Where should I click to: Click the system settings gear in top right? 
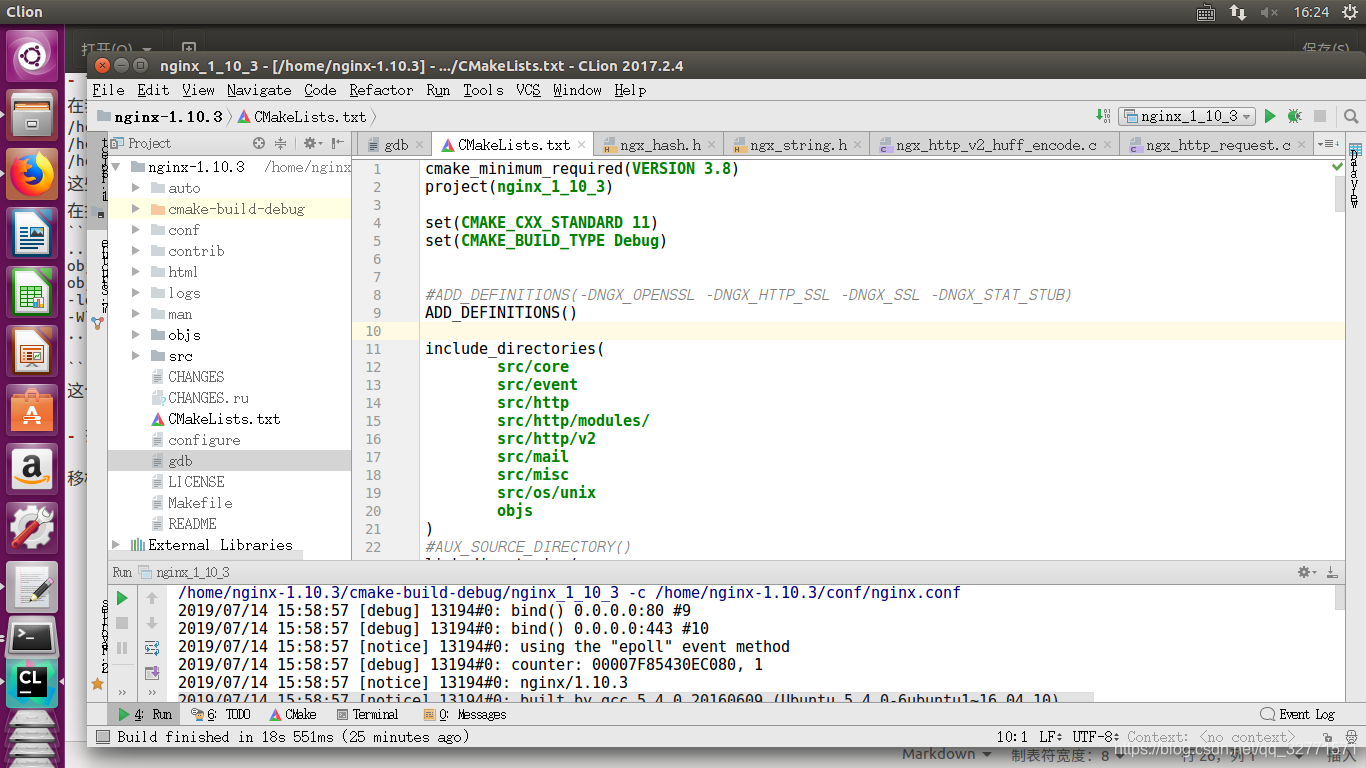coord(1349,12)
